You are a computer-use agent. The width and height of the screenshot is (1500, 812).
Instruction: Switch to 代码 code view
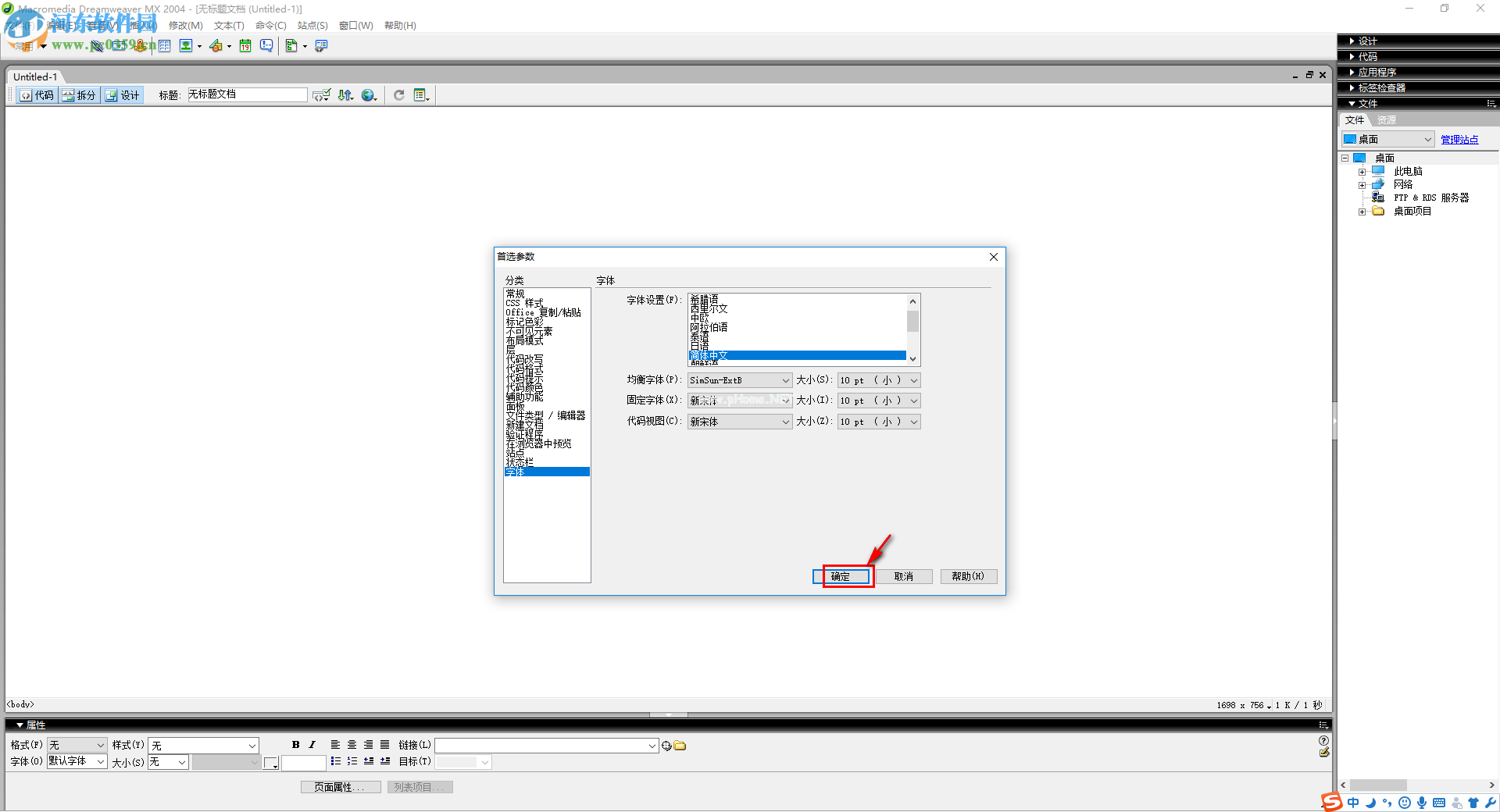tap(36, 94)
